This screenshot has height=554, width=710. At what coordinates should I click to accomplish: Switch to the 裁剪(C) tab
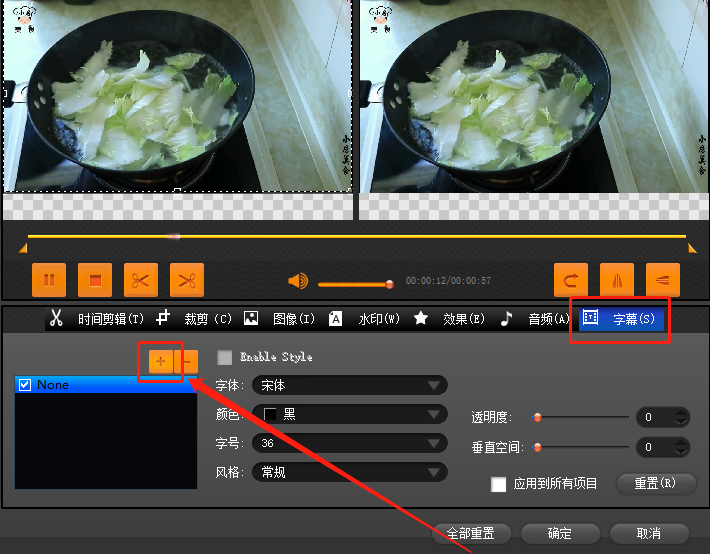[x=194, y=319]
